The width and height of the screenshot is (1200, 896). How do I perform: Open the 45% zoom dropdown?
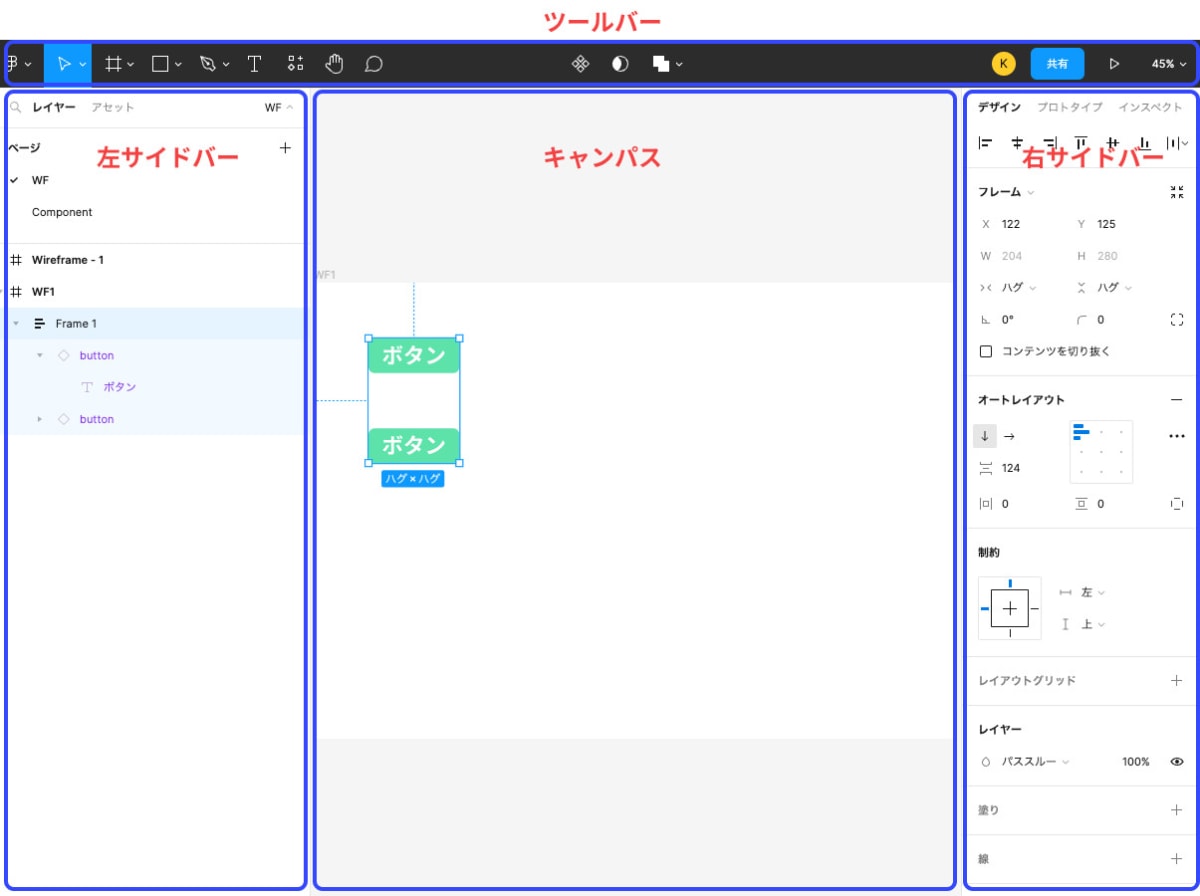[1169, 63]
